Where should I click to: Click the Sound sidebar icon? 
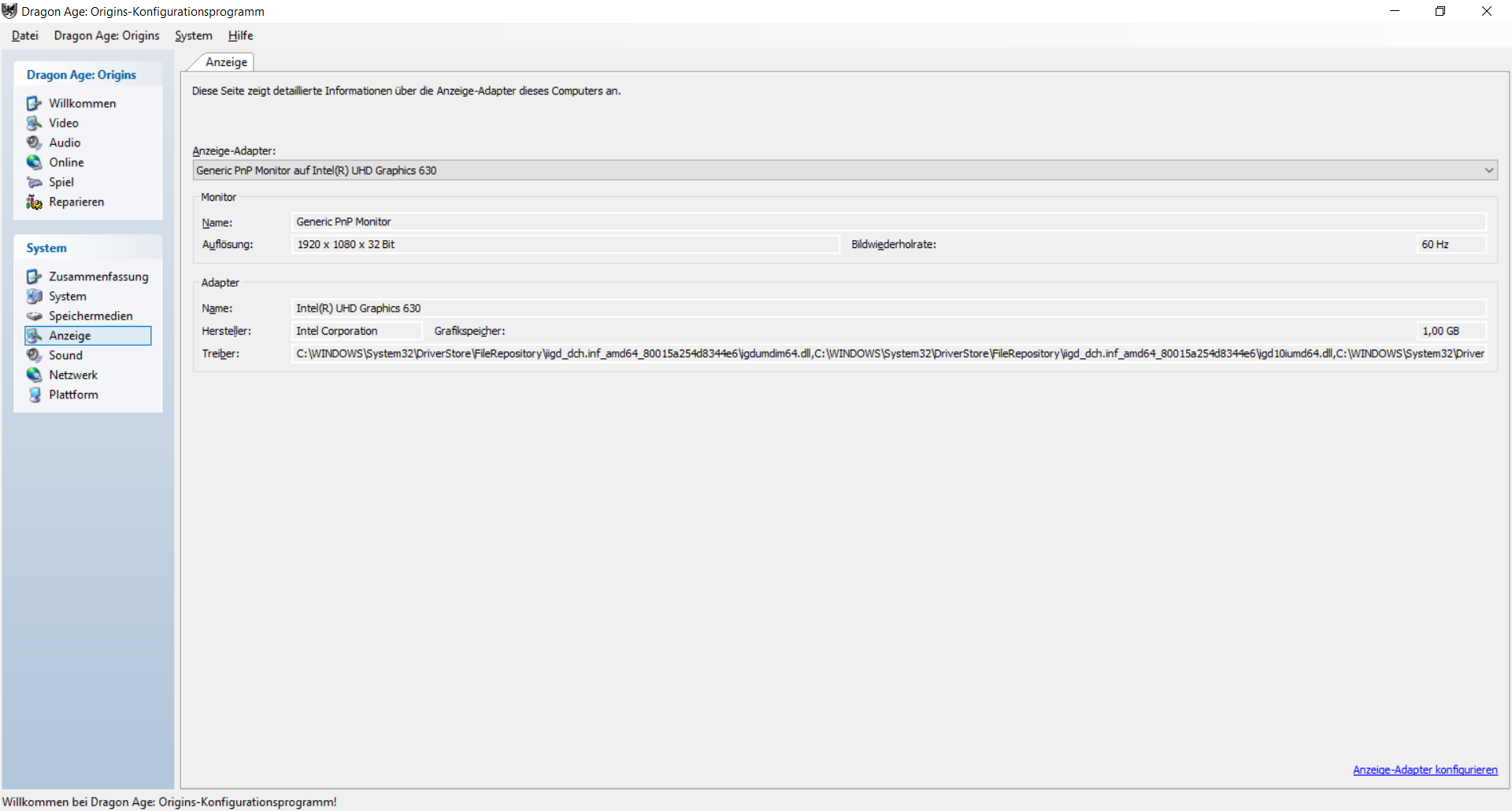34,355
